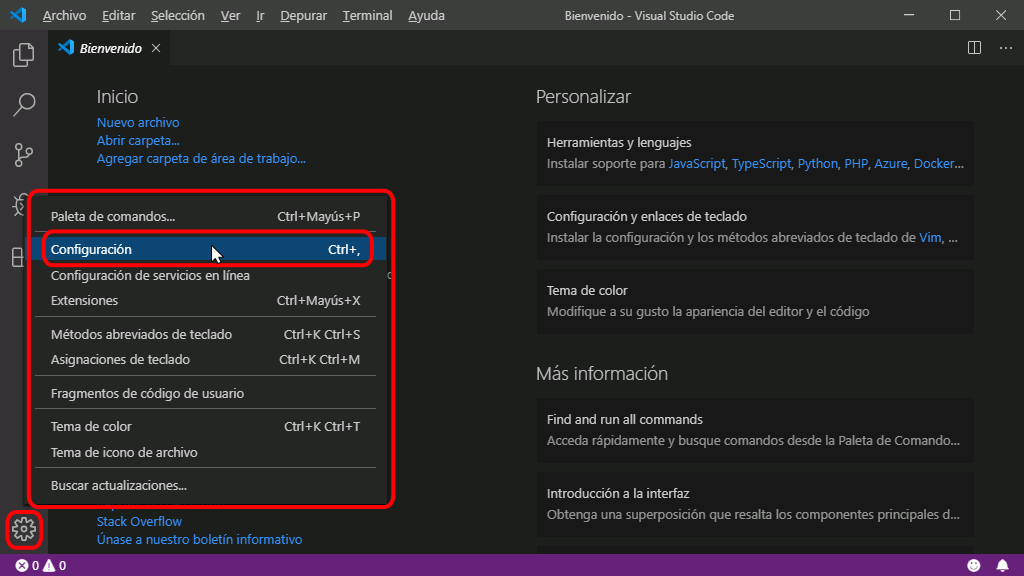Open the Terminal menu
The image size is (1024, 576).
pyautogui.click(x=367, y=15)
